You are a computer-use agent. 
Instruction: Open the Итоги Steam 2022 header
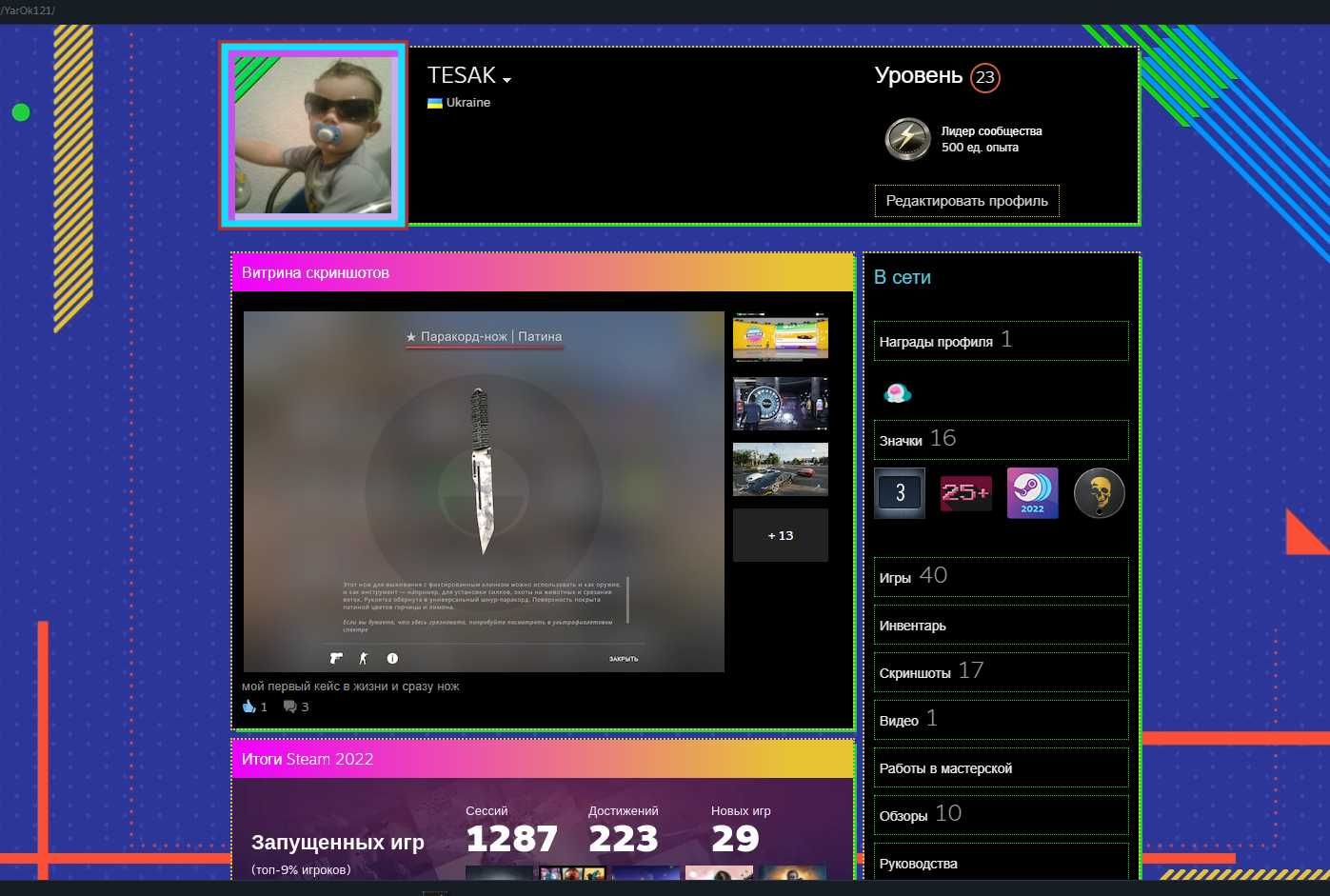543,759
